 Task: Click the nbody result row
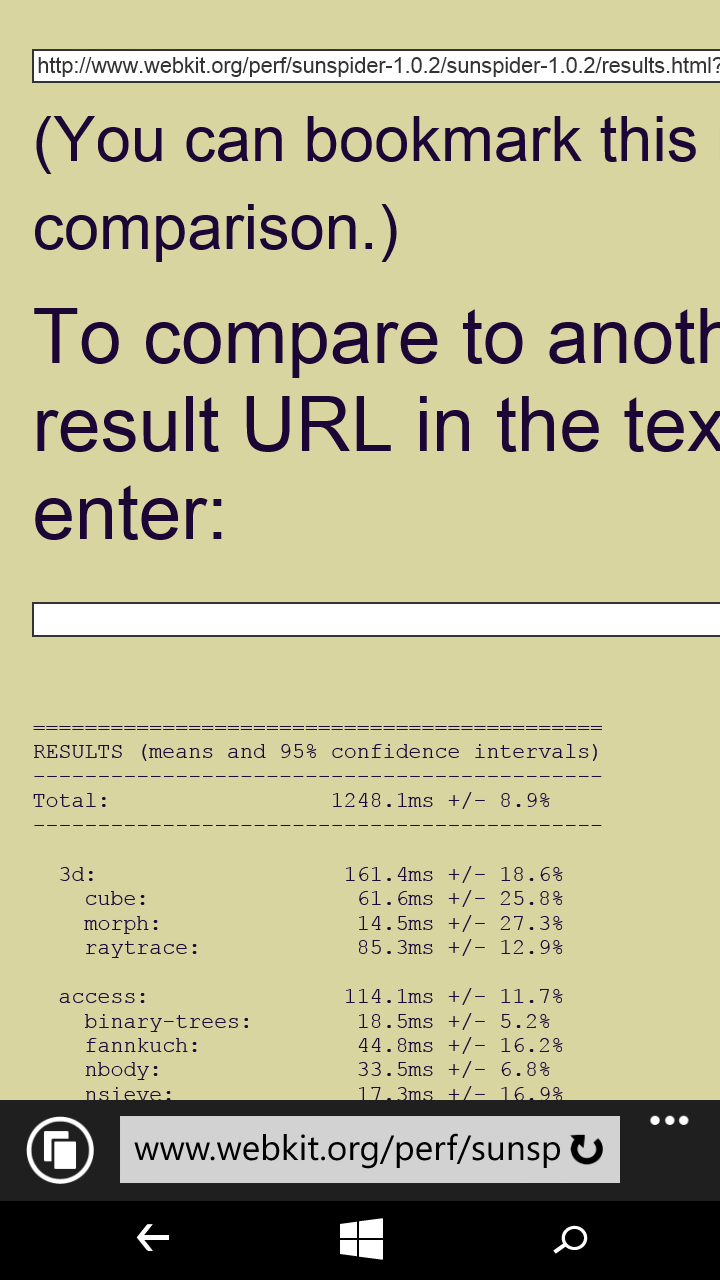pos(317,1070)
